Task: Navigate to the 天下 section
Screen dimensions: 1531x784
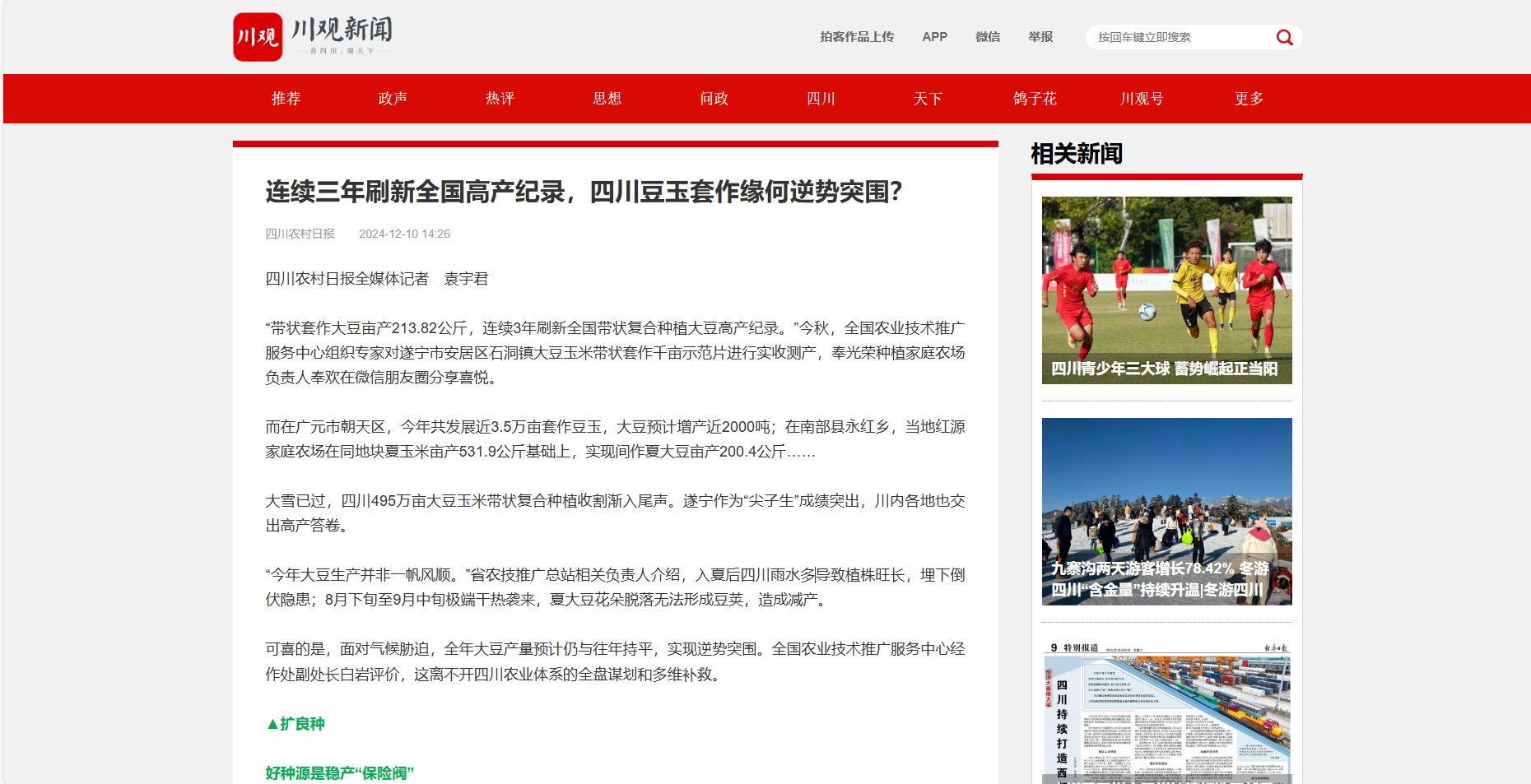Action: coord(928,99)
